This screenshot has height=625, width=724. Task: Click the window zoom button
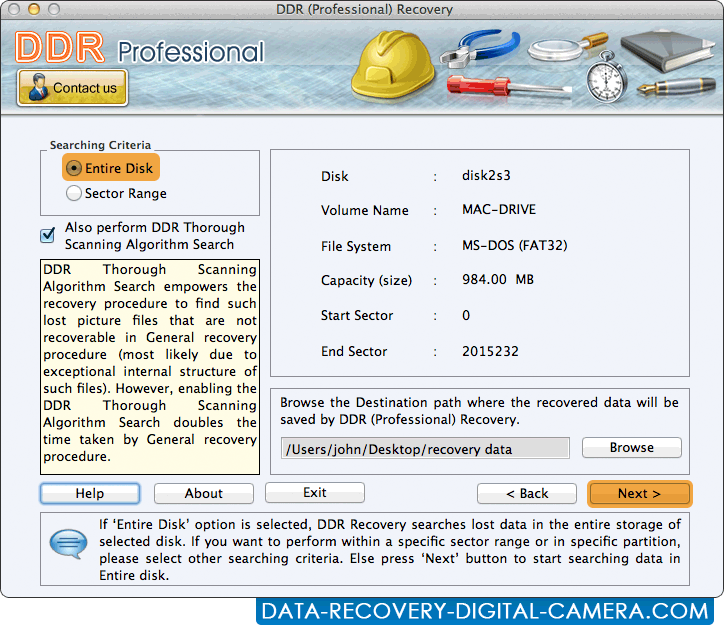[x=54, y=9]
